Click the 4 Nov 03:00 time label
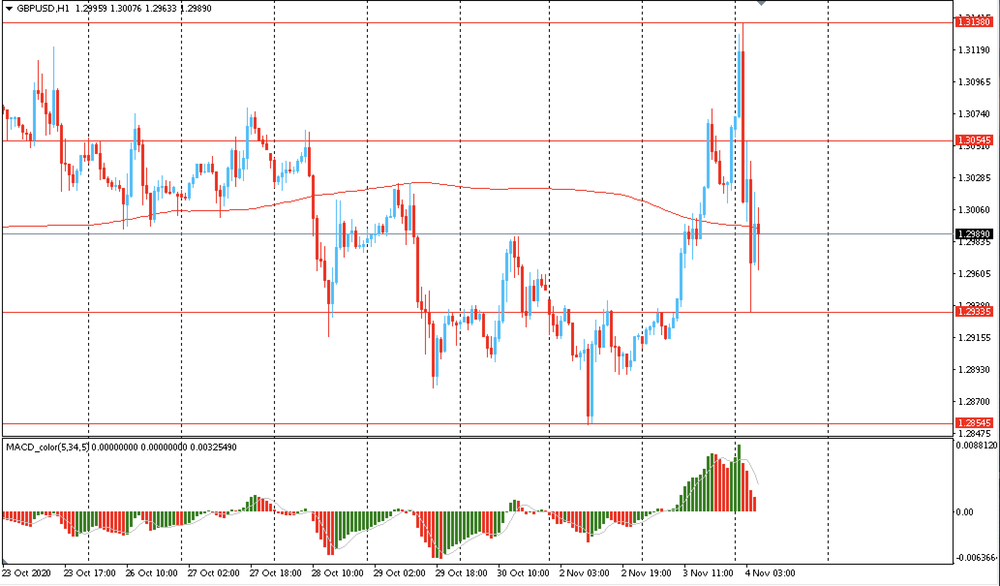The image size is (1000, 586). tap(770, 574)
